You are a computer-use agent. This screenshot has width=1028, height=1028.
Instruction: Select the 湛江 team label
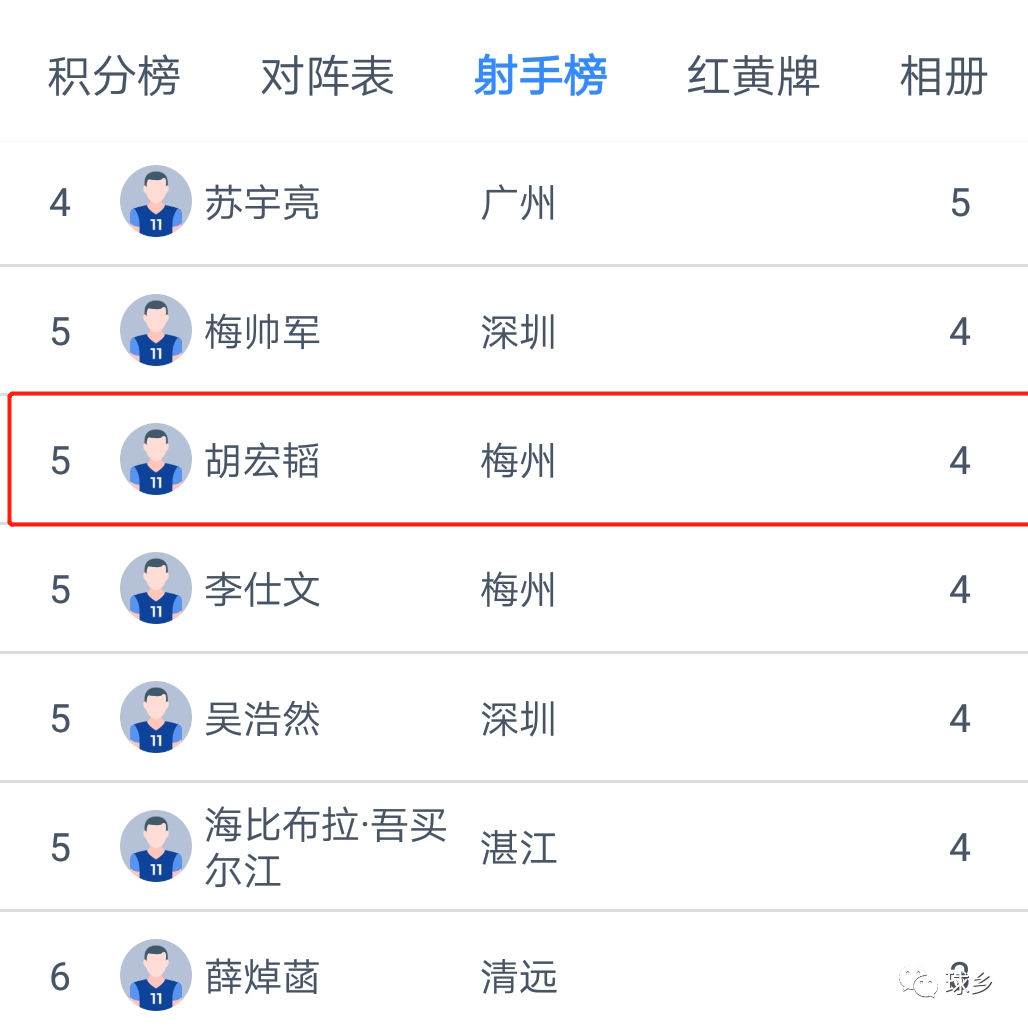point(518,848)
